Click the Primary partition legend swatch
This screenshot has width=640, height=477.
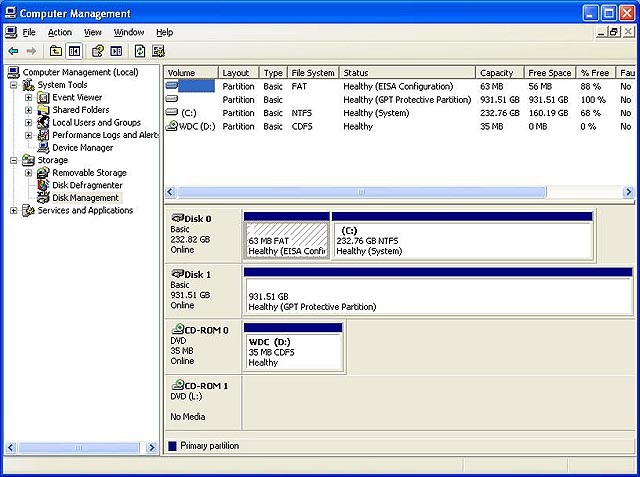[172, 446]
